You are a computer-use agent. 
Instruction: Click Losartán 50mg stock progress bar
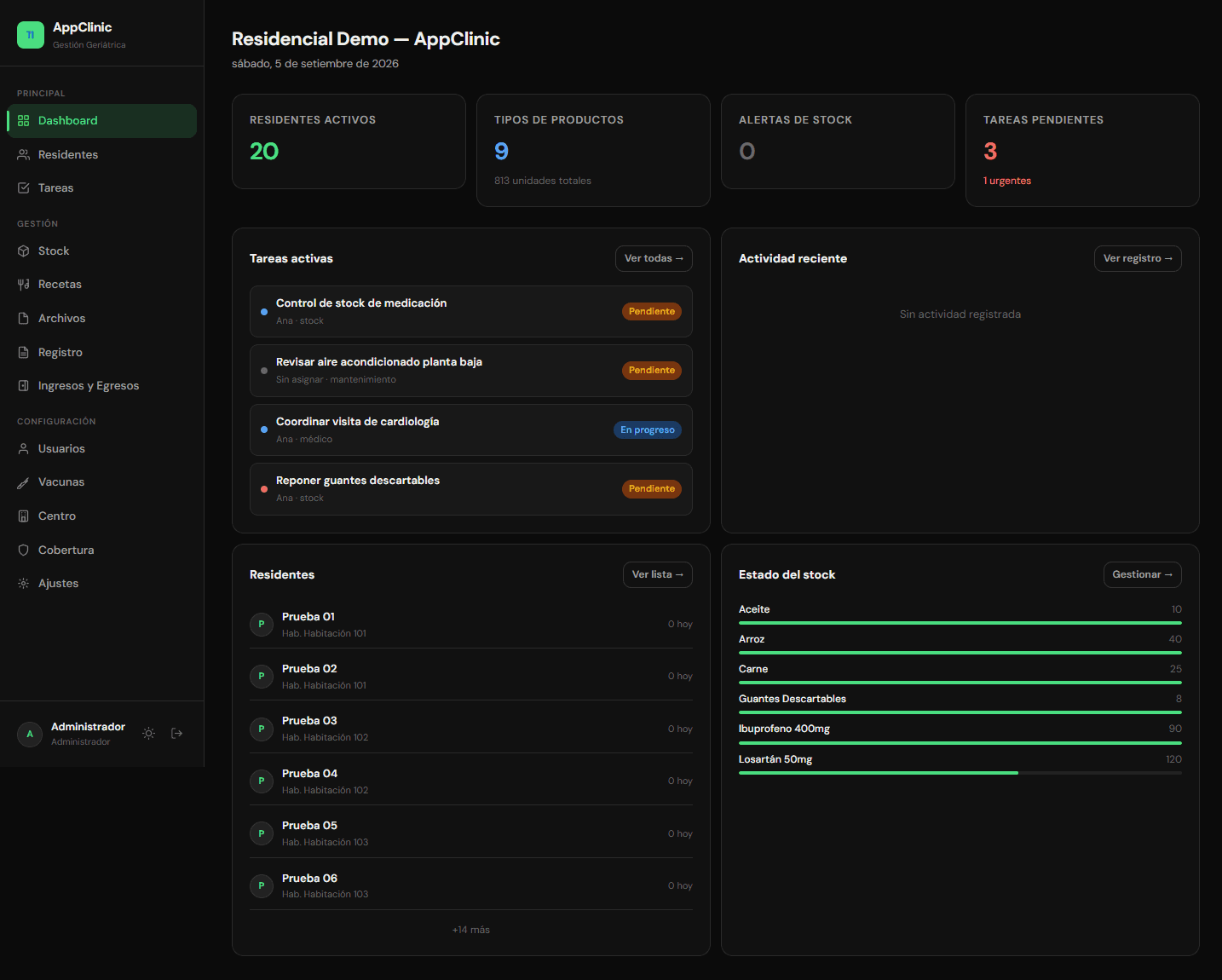point(960,773)
